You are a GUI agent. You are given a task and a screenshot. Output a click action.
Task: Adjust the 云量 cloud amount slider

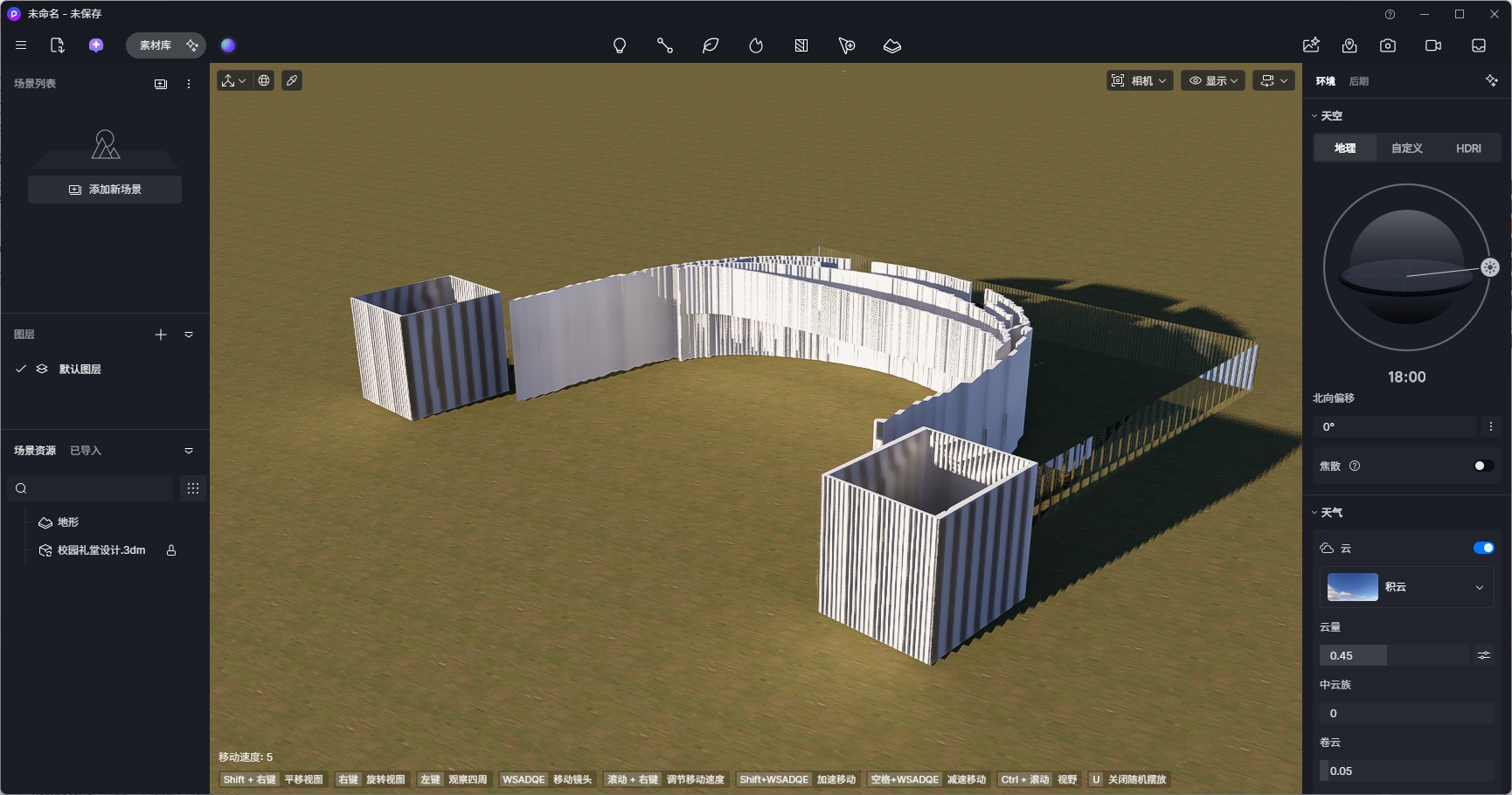1395,655
